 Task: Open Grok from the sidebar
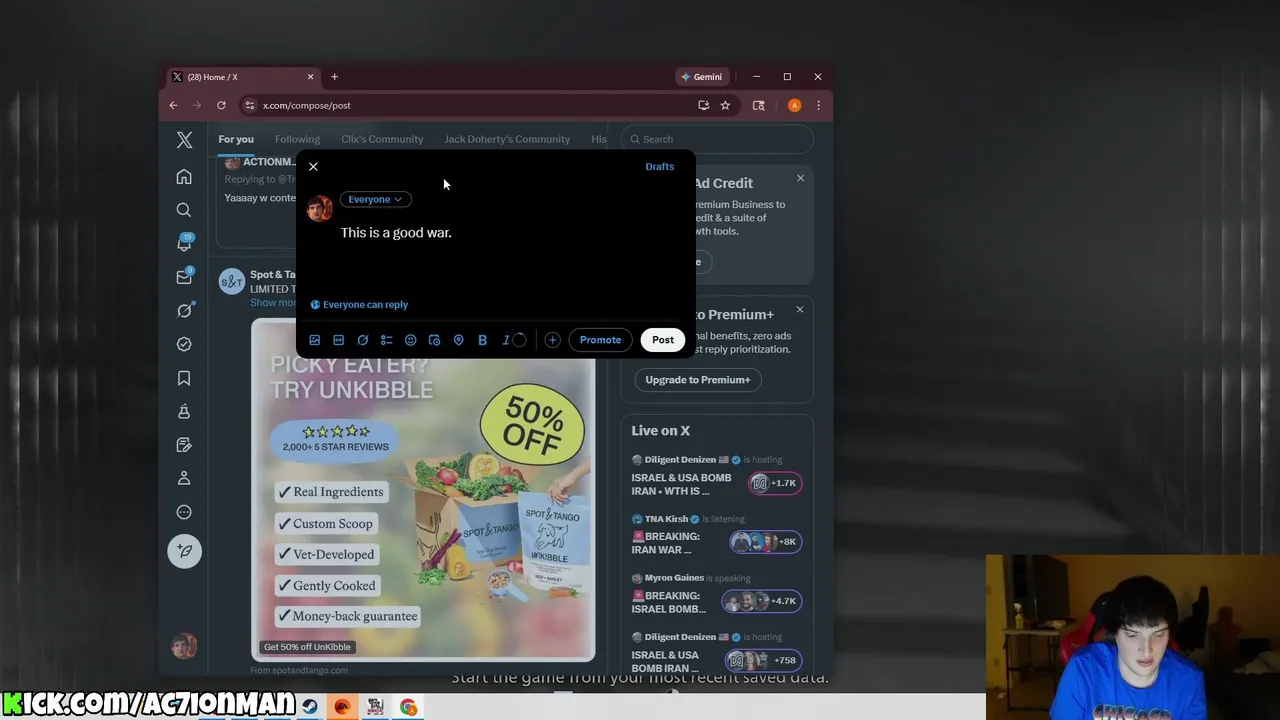click(184, 311)
